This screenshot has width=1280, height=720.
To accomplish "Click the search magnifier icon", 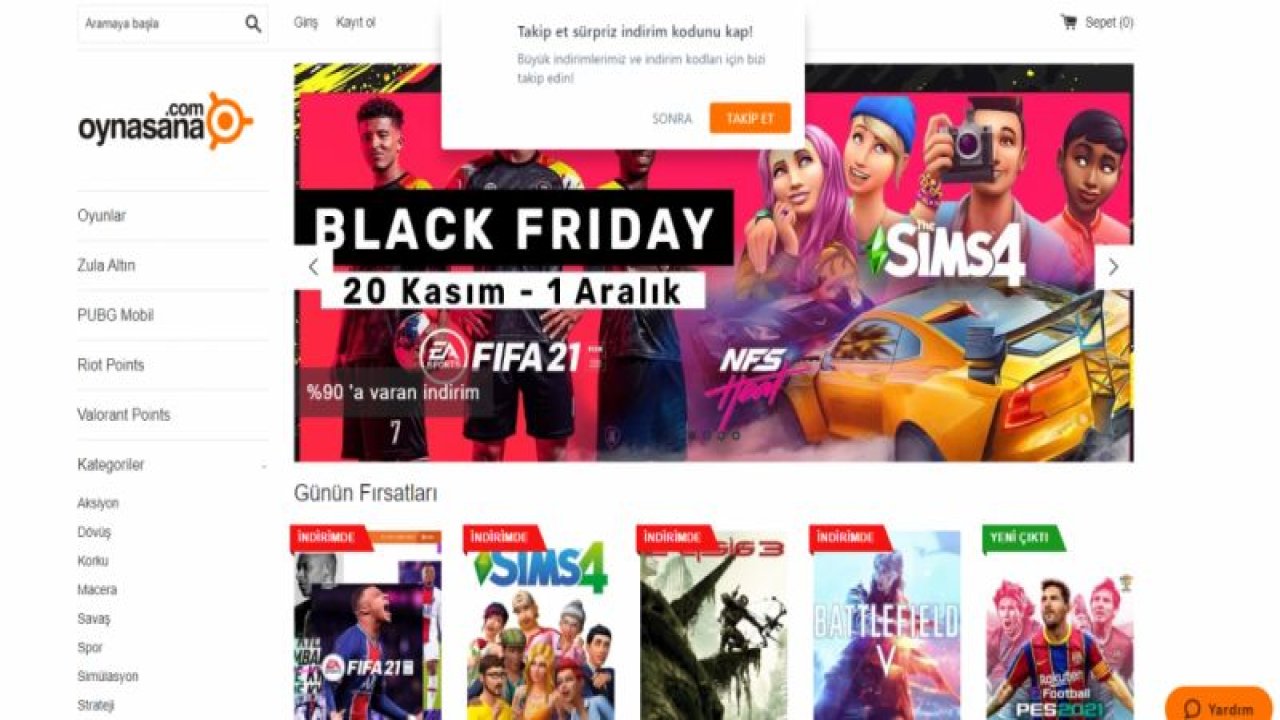I will (253, 24).
